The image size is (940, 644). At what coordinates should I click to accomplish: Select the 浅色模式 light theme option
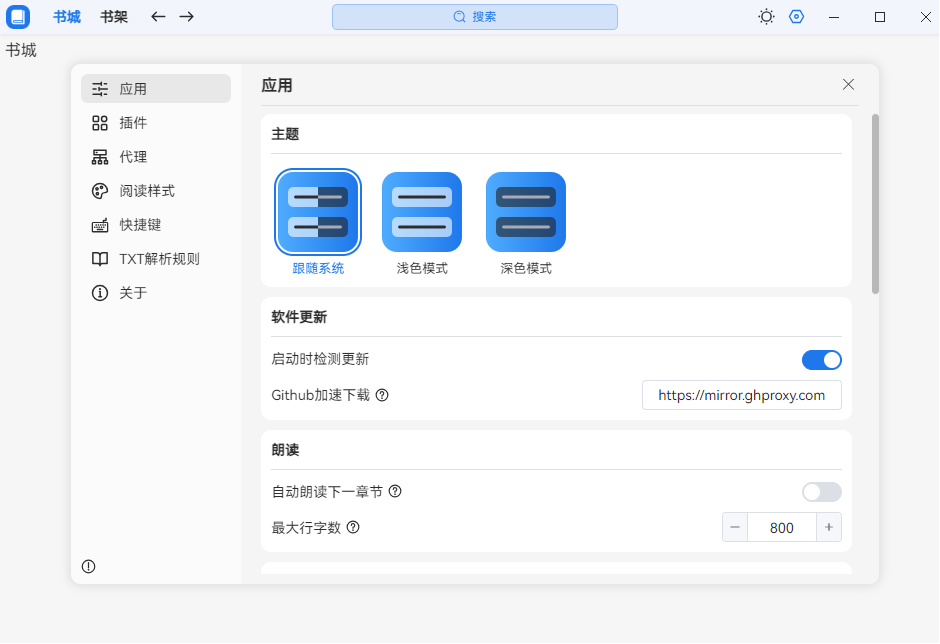421,211
